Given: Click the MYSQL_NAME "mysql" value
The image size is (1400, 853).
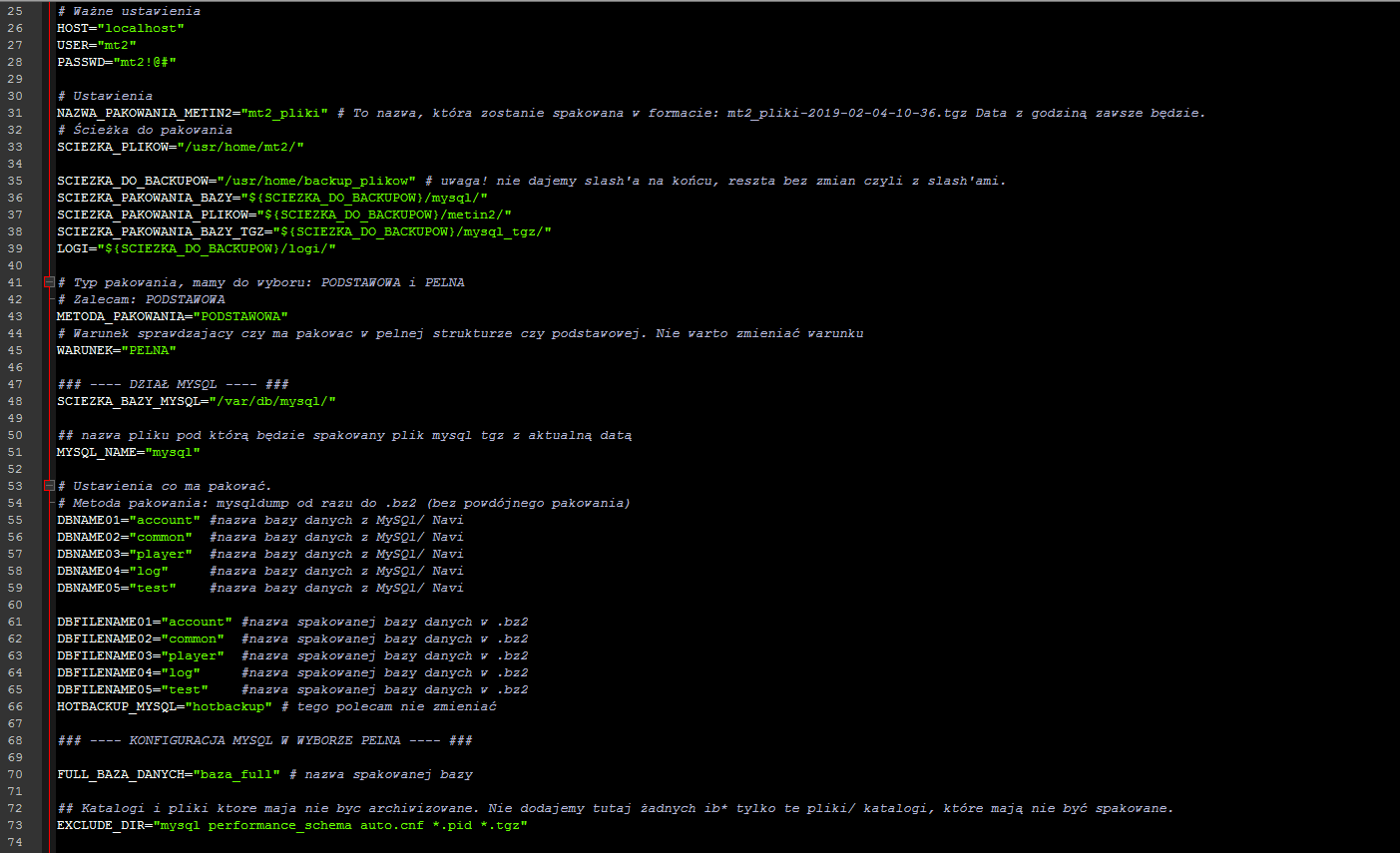Looking at the screenshot, I should tap(173, 452).
